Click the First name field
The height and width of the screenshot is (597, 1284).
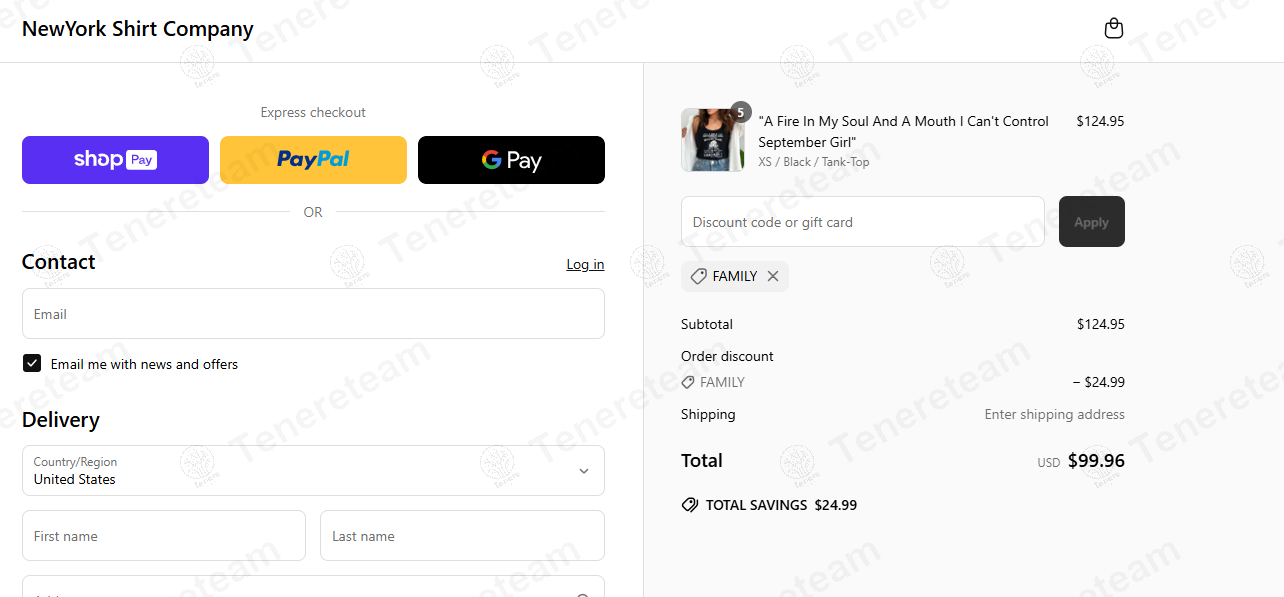164,536
